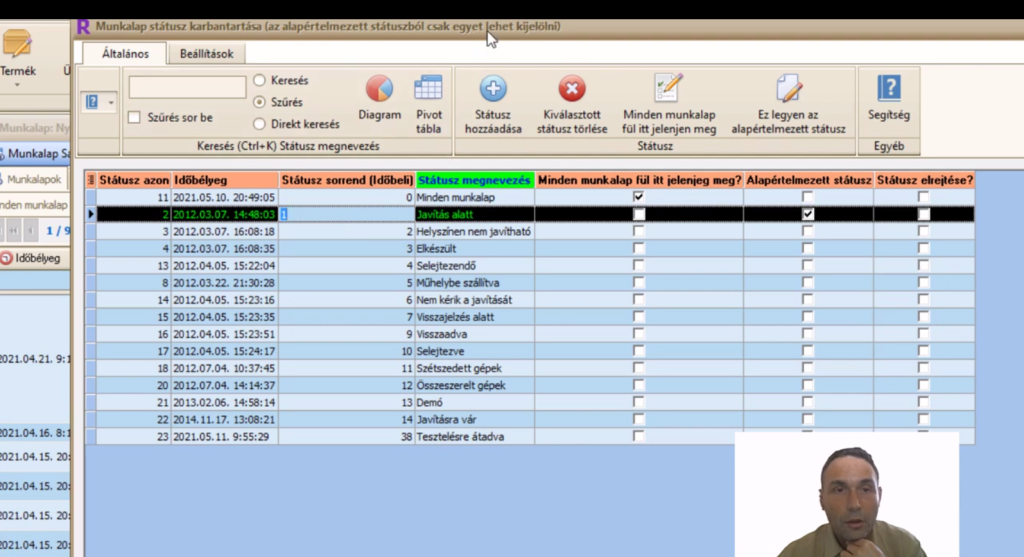
Task: Switch to the Általános tab
Action: [x=124, y=54]
